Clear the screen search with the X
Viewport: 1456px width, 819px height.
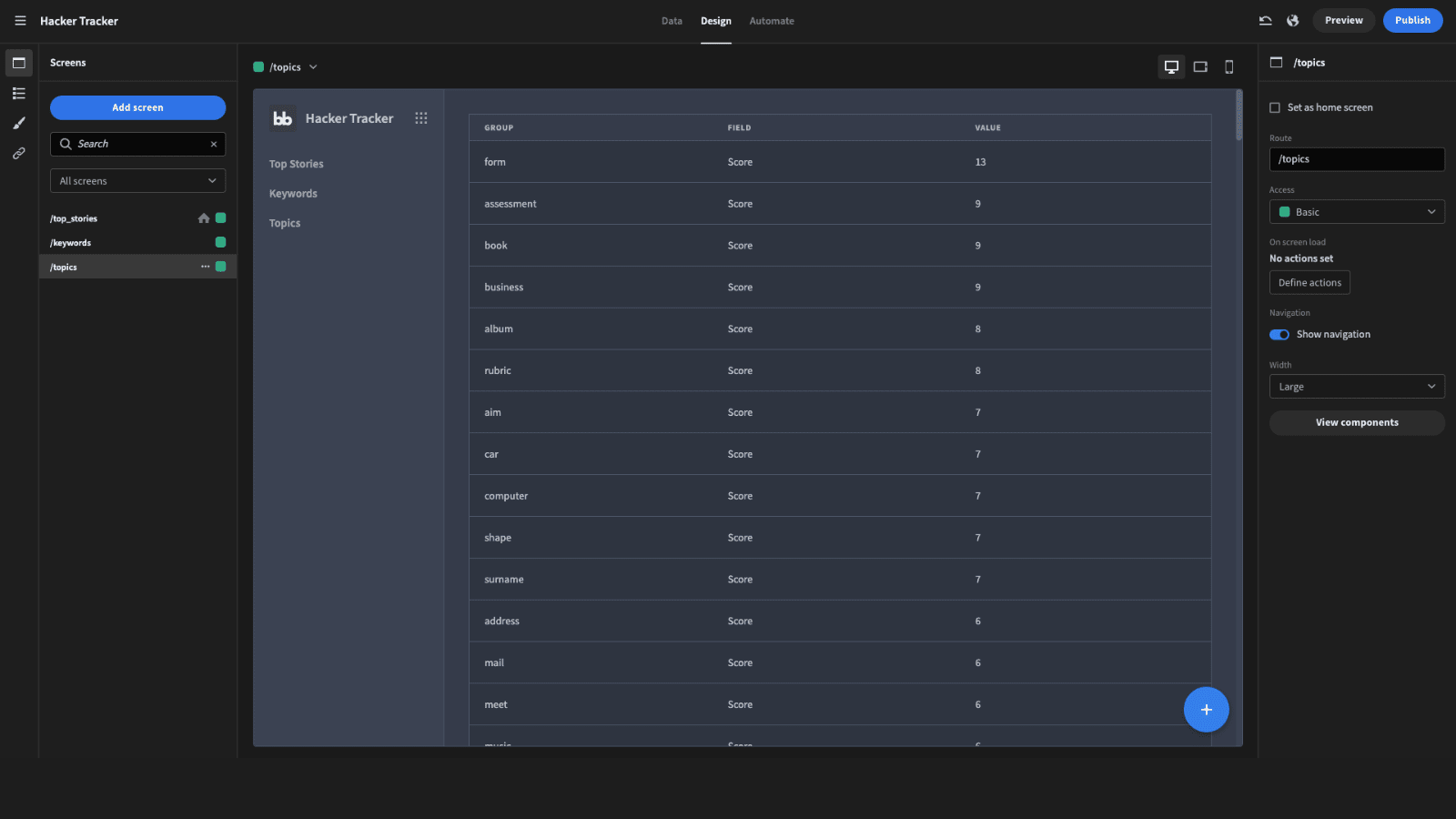(214, 144)
